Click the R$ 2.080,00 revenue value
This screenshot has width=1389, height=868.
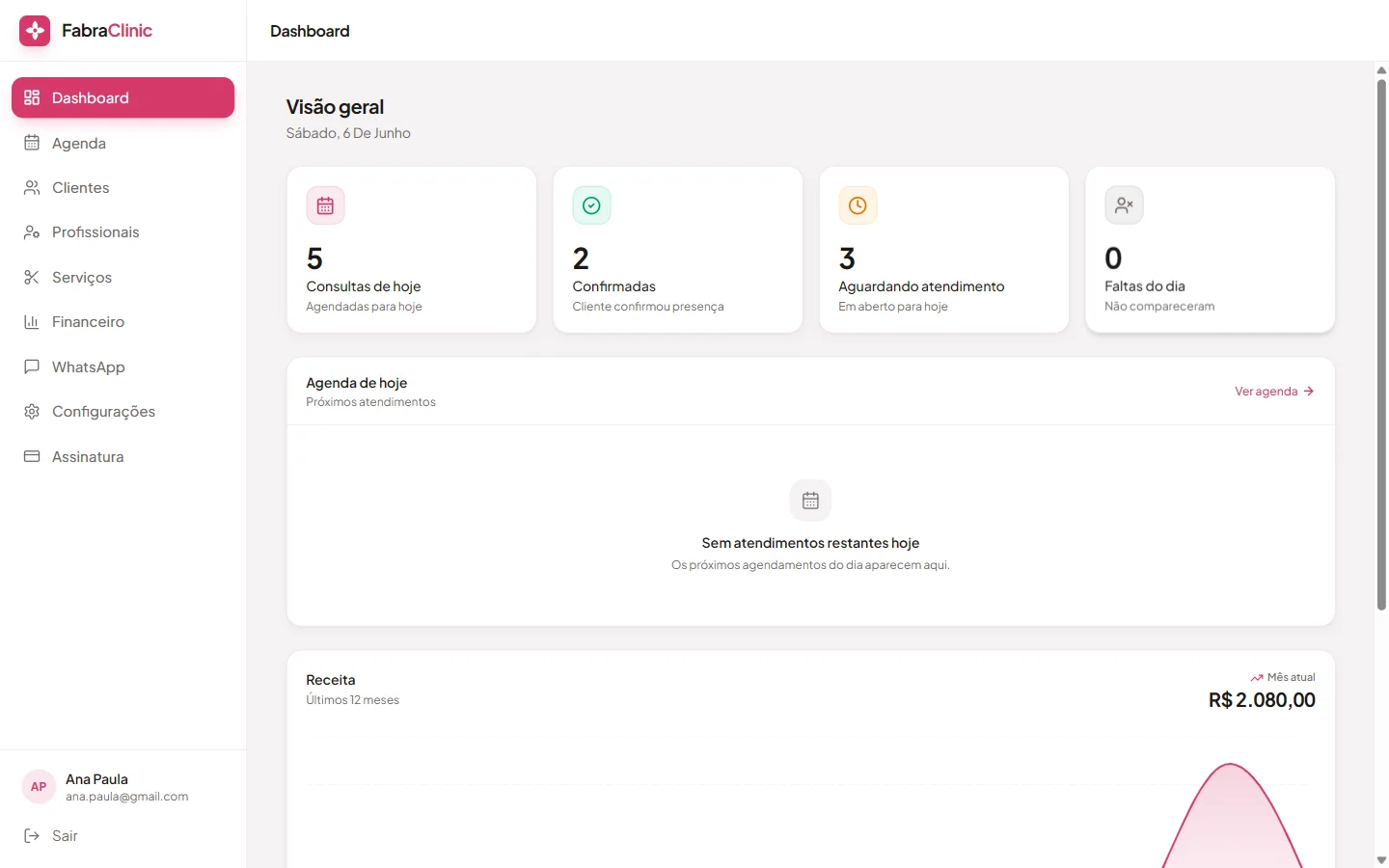click(1262, 700)
